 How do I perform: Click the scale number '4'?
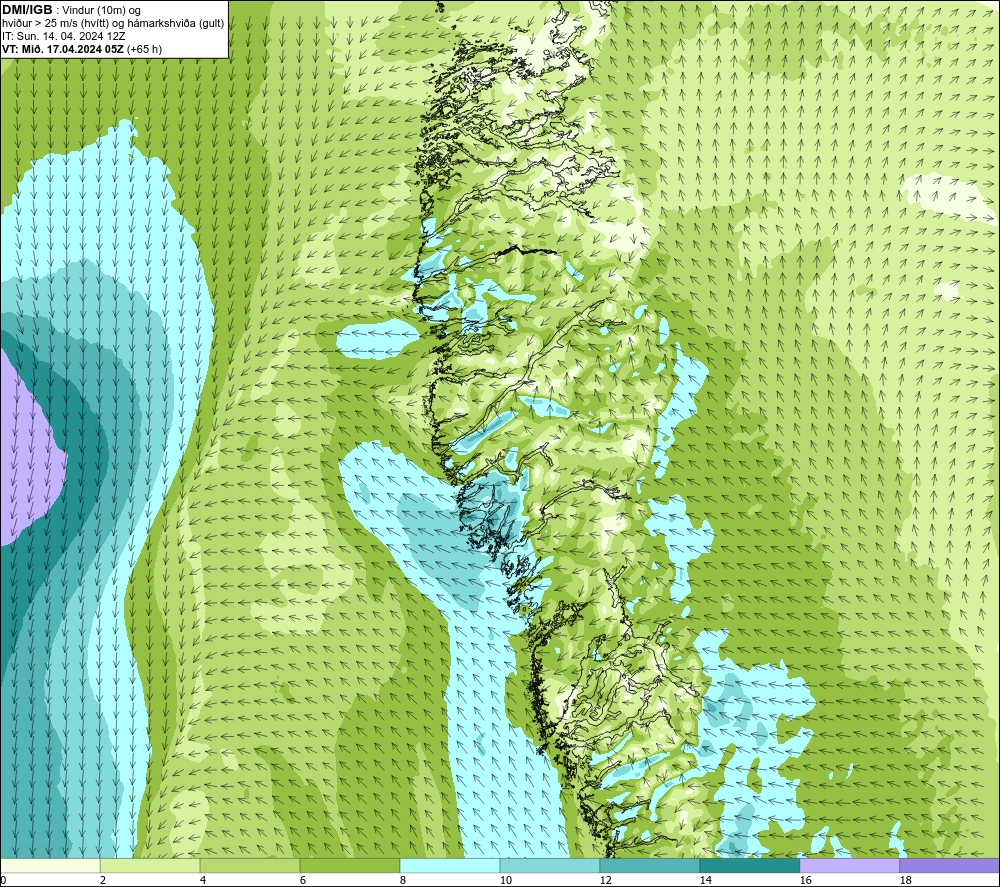pyautogui.click(x=202, y=880)
